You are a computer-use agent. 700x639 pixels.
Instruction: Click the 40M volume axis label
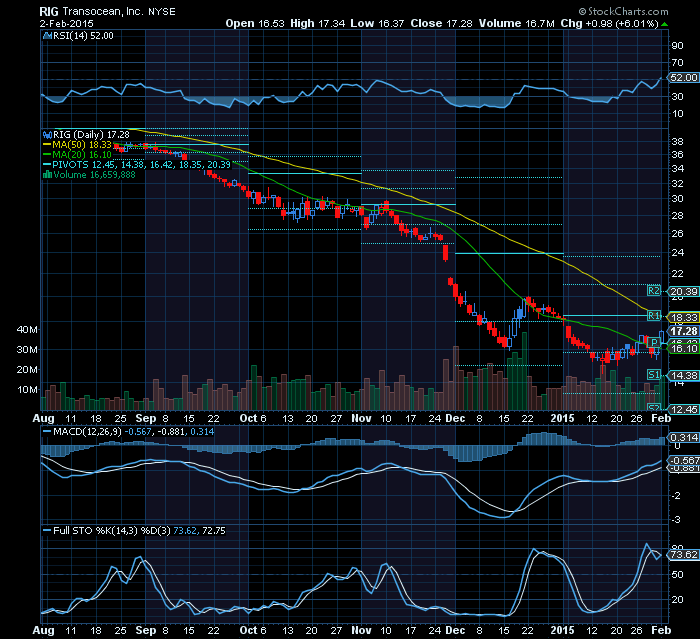point(27,330)
